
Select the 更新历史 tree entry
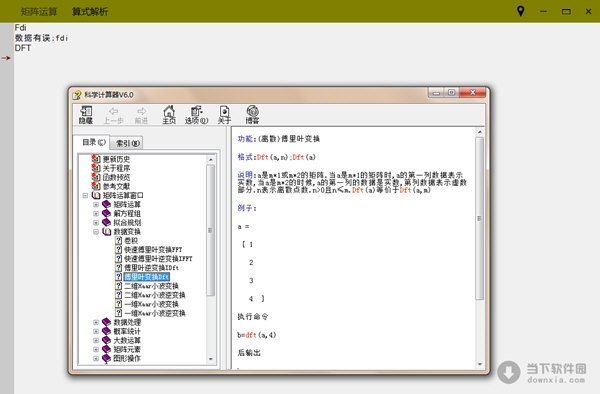116,159
